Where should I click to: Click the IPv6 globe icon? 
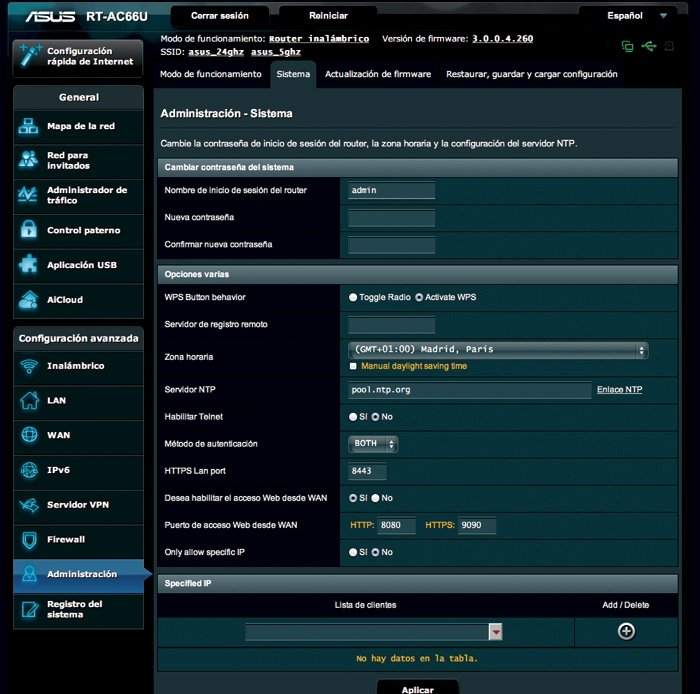29,470
